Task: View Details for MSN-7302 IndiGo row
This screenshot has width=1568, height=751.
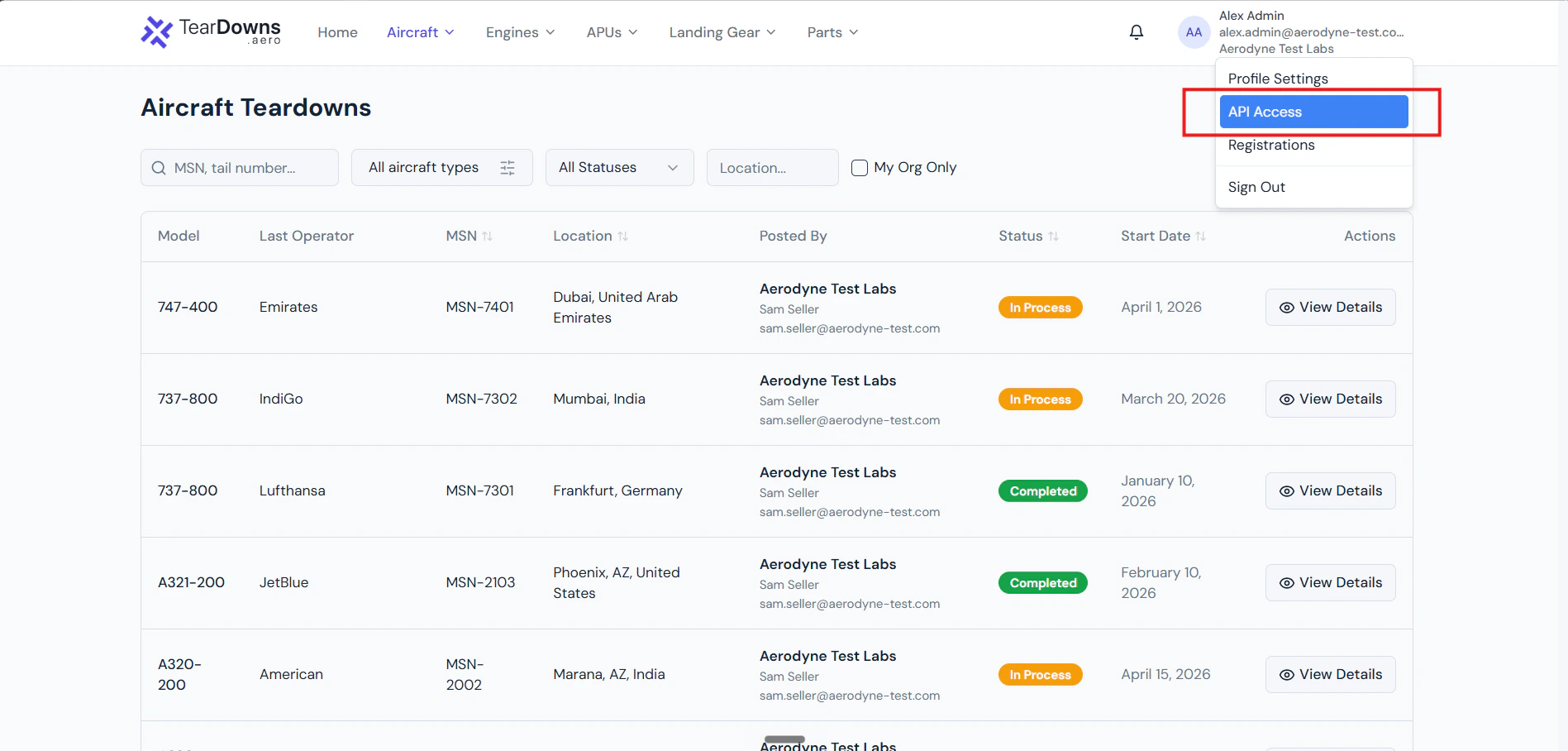Action: (1330, 399)
